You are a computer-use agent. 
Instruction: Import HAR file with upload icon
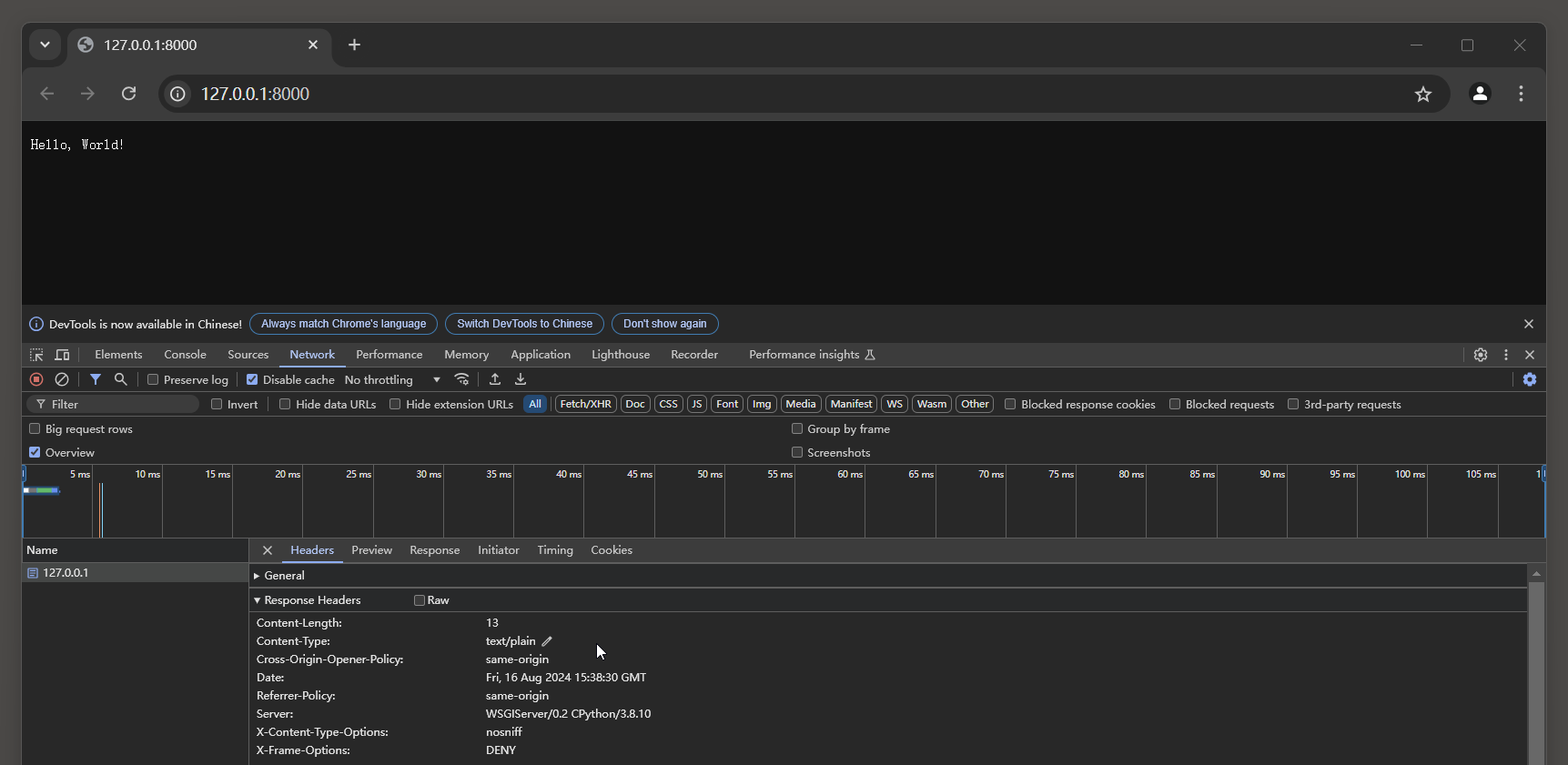click(x=495, y=379)
